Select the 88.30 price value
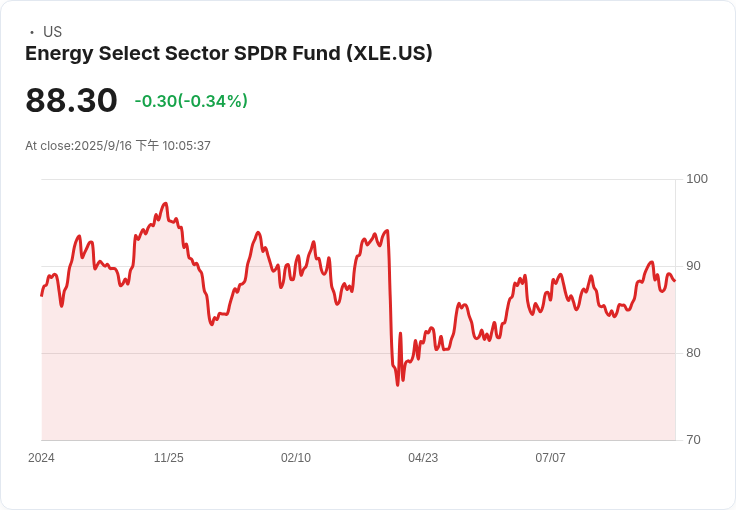The width and height of the screenshot is (736, 510). tap(71, 100)
